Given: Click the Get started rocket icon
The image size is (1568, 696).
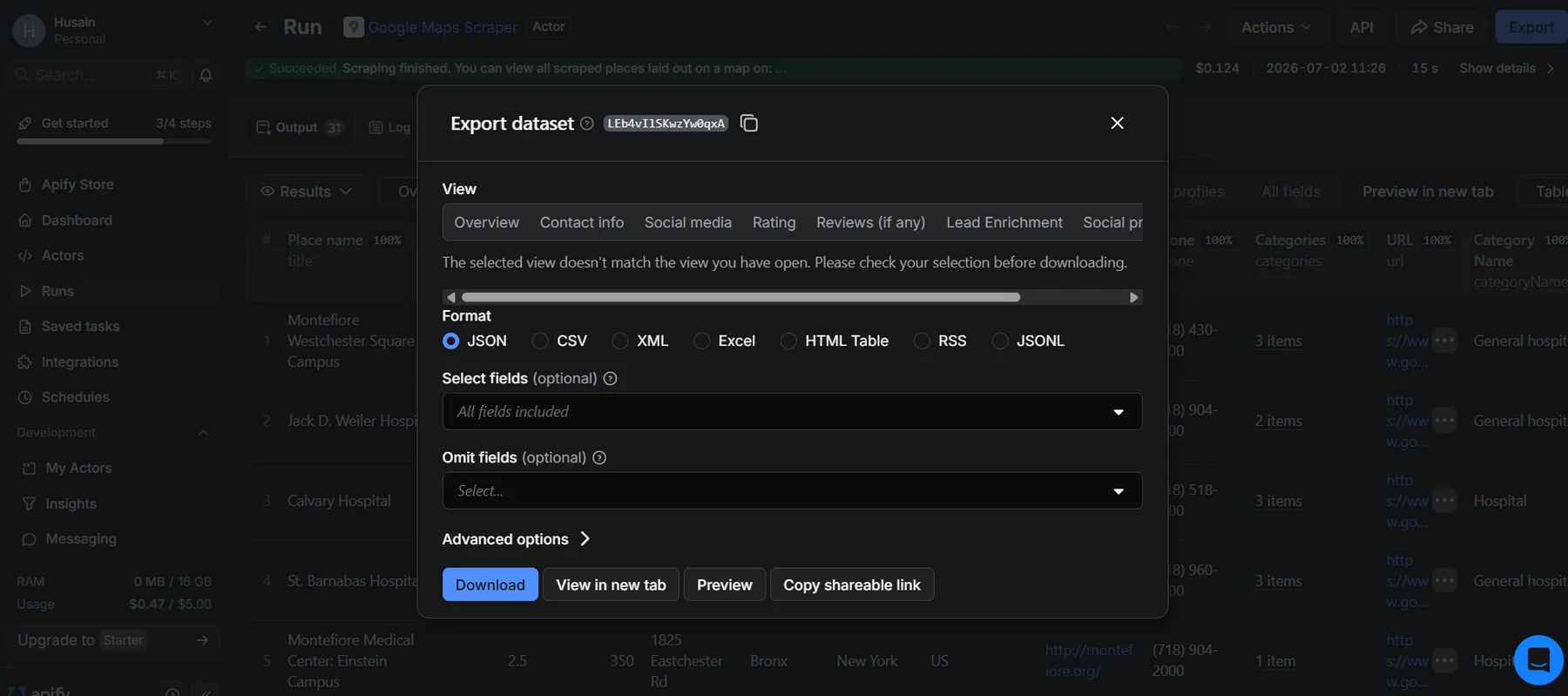Looking at the screenshot, I should click(x=24, y=124).
